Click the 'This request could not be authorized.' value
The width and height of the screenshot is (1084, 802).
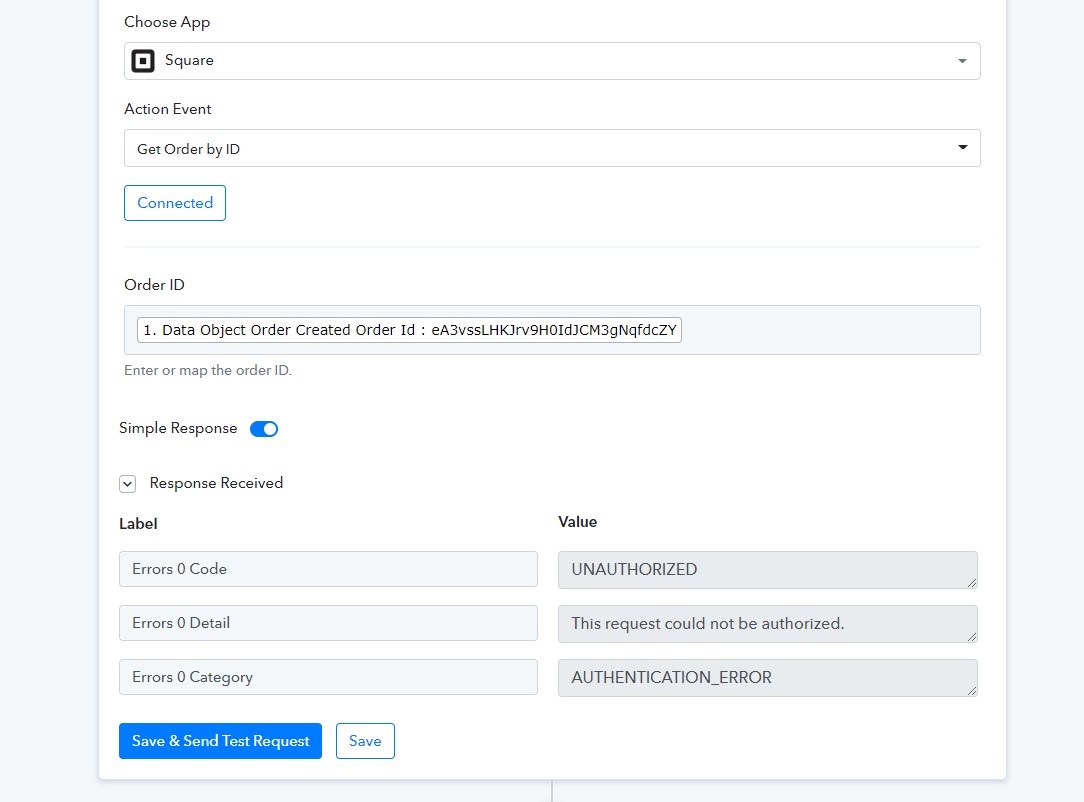(x=767, y=624)
